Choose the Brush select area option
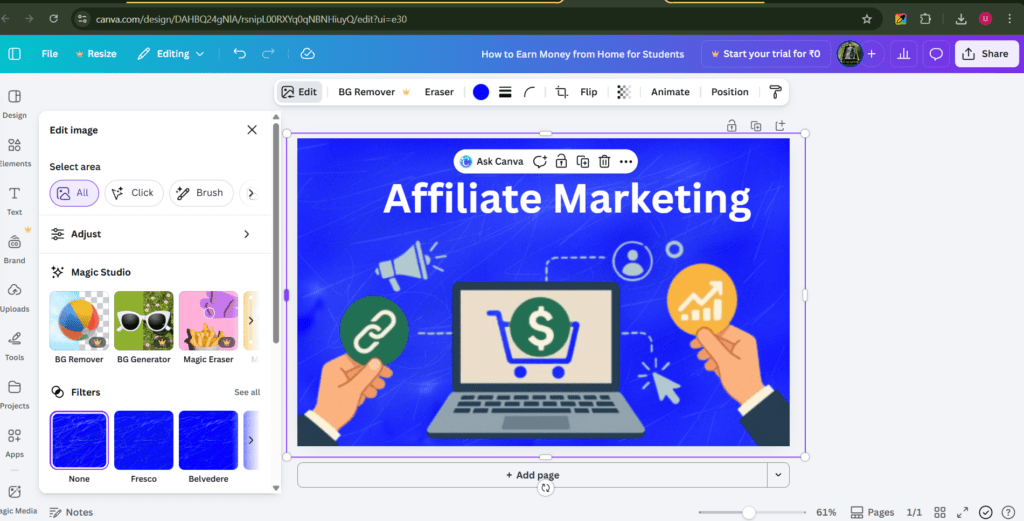 coord(201,193)
